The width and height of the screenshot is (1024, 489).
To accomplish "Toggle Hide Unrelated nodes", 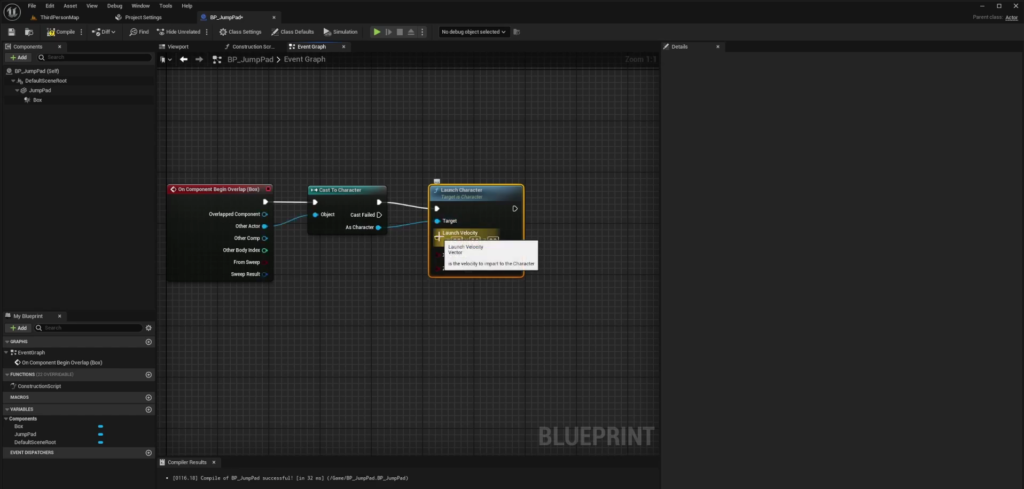I will click(178, 32).
